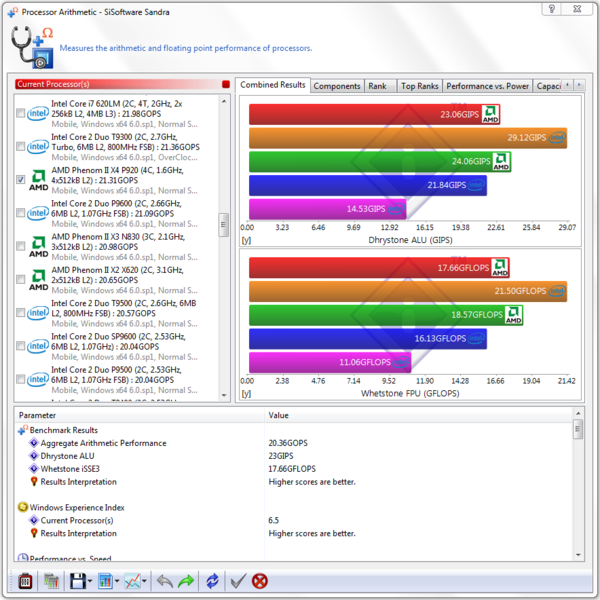Click the Windows Experience Index section icon

pyautogui.click(x=23, y=507)
